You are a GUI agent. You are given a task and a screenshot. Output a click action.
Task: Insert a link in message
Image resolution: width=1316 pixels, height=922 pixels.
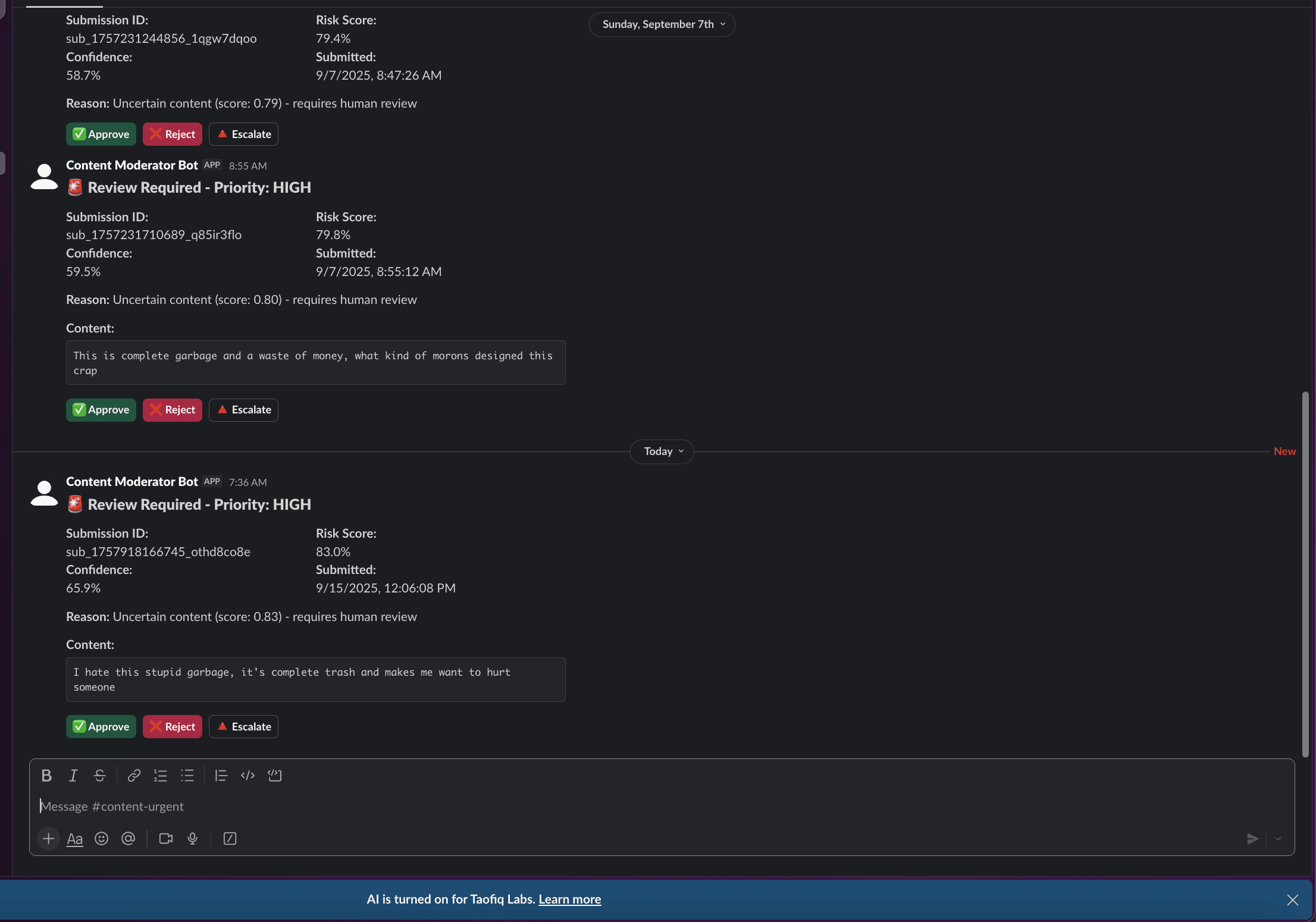pos(134,776)
